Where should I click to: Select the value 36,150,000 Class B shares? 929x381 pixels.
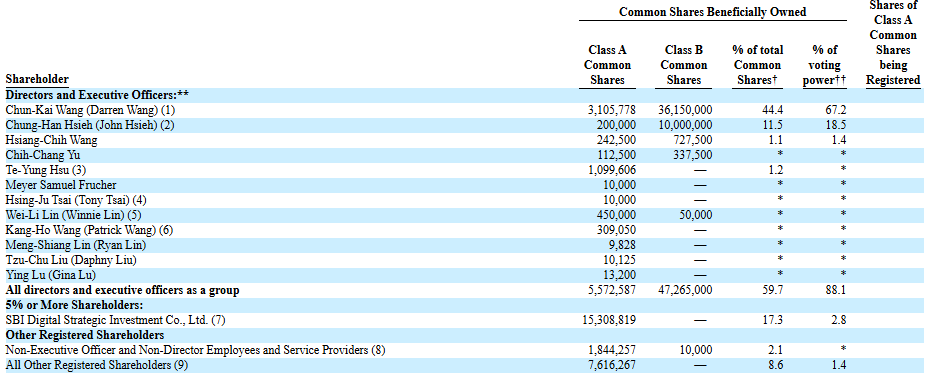(685, 110)
